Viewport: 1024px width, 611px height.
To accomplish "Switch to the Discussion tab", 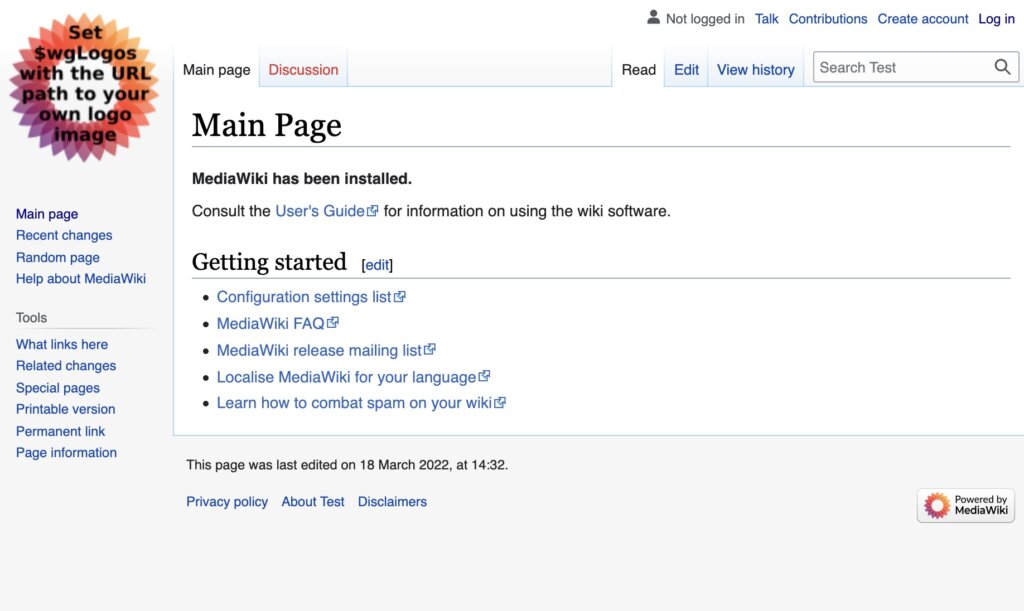I will [303, 70].
